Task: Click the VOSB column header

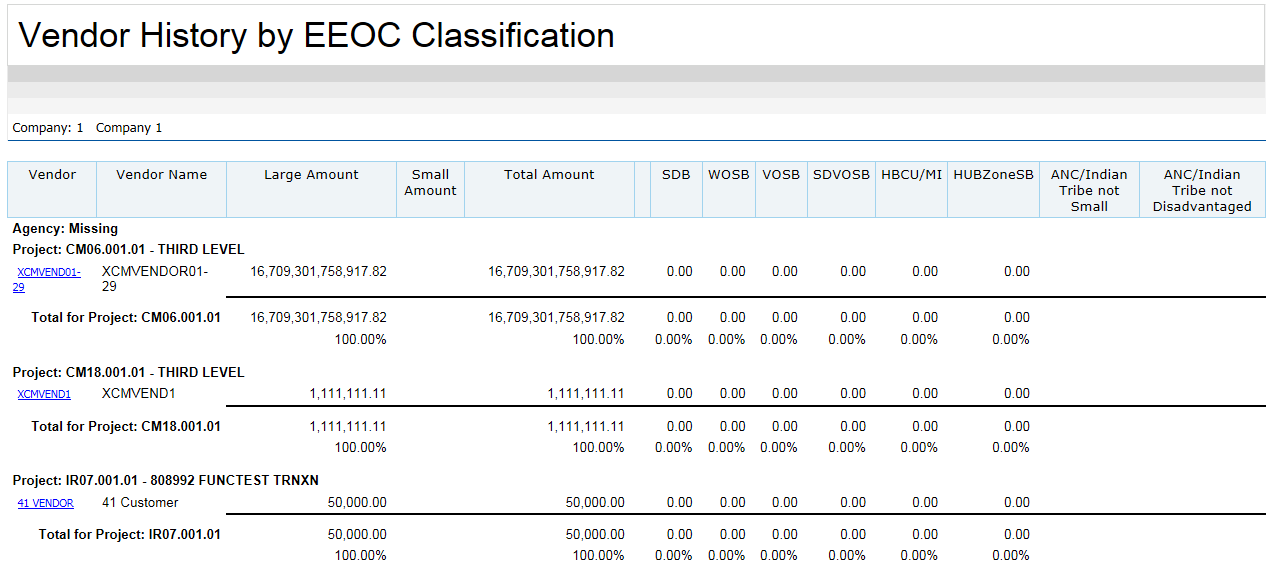Action: [781, 175]
